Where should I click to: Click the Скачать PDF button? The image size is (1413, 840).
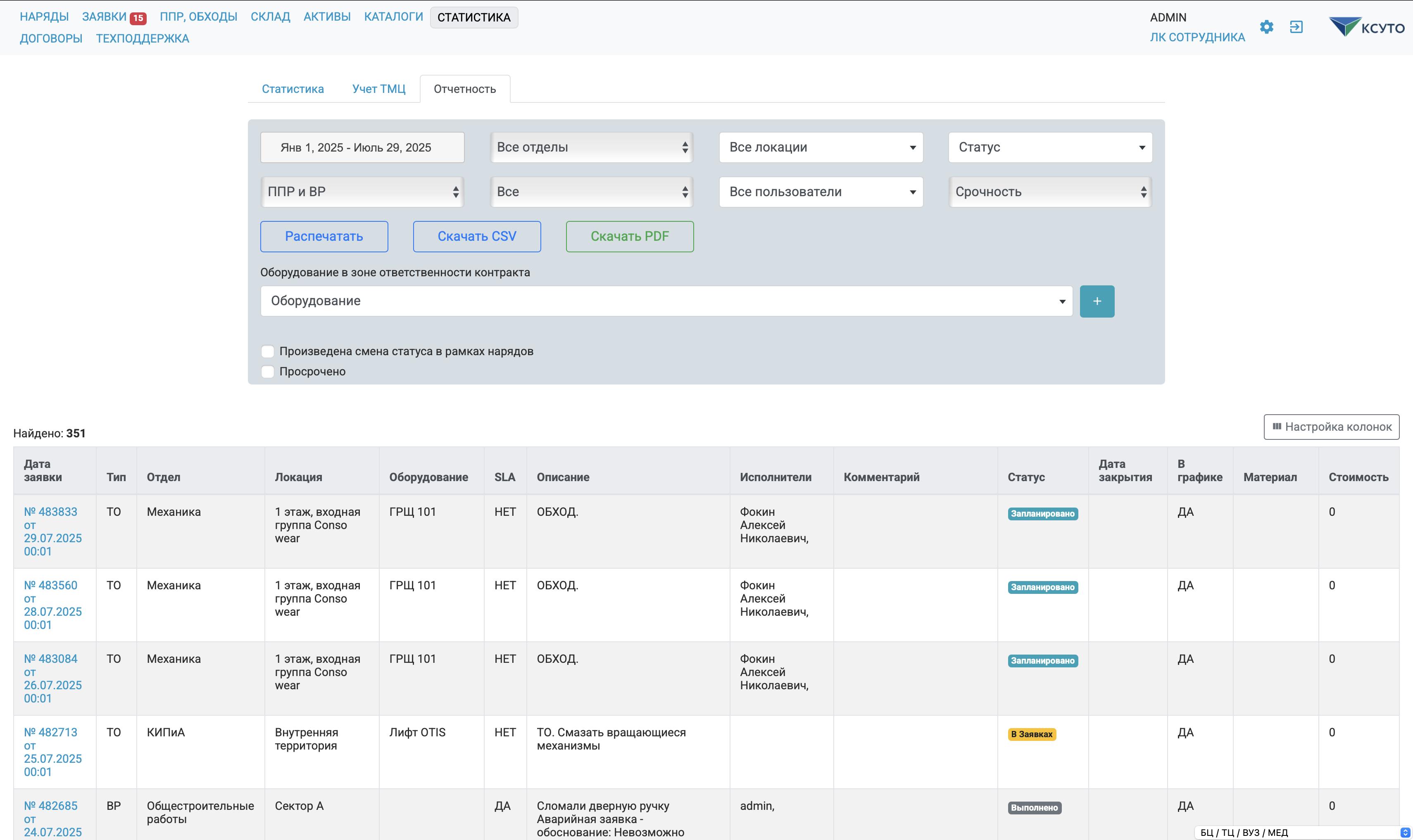(629, 237)
